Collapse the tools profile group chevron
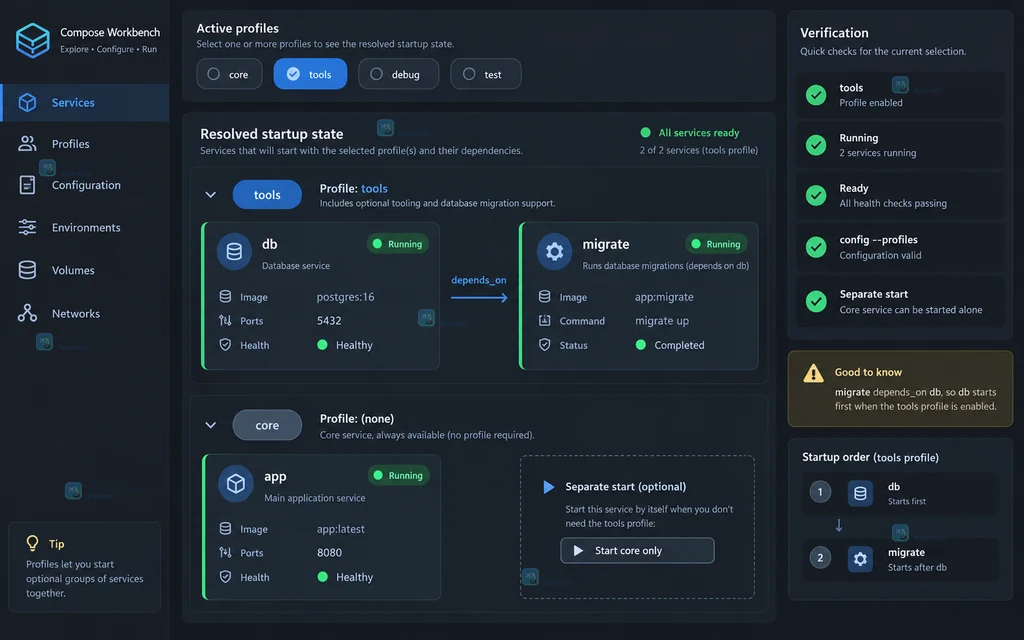Viewport: 1024px width, 640px height. tap(210, 195)
